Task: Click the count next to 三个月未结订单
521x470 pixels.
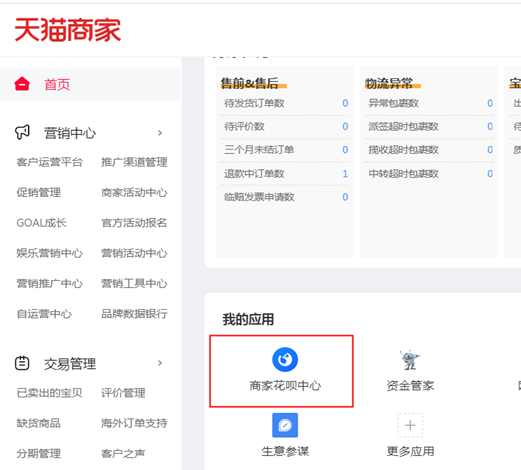Action: pos(345,150)
